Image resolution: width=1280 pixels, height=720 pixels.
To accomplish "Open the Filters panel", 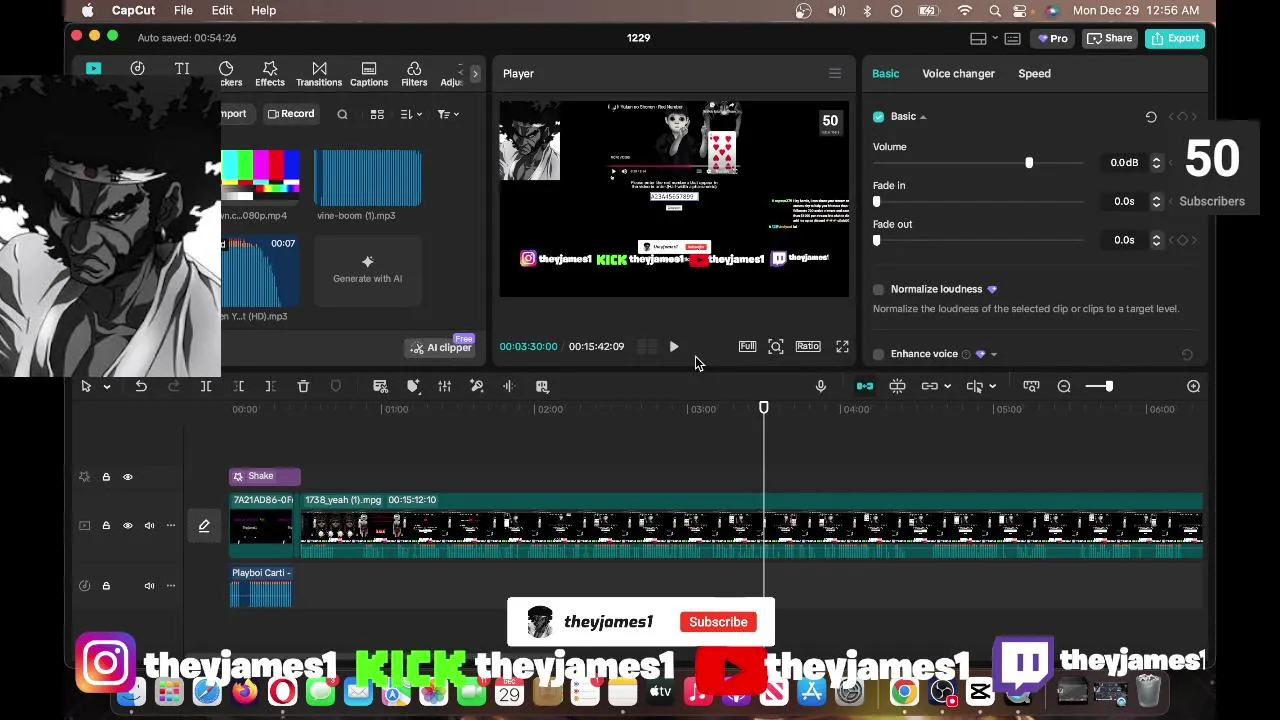I will 414,74.
